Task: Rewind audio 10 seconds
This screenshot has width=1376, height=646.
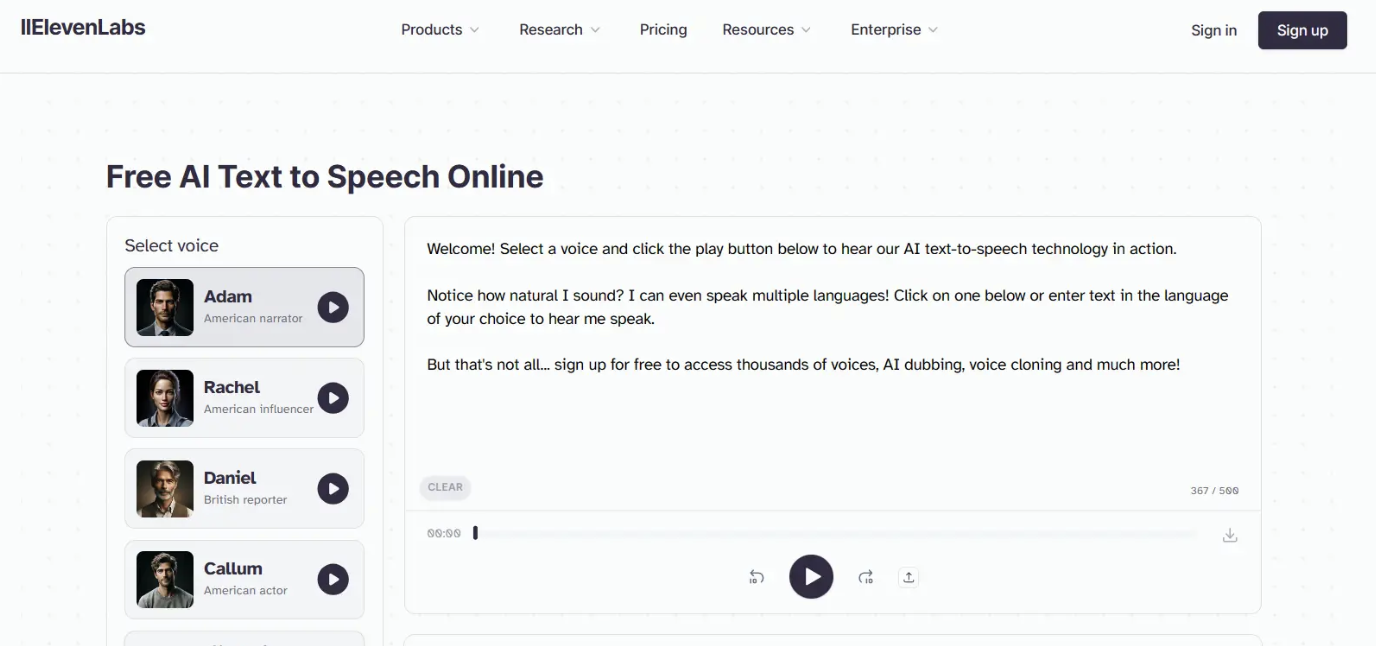Action: point(757,577)
